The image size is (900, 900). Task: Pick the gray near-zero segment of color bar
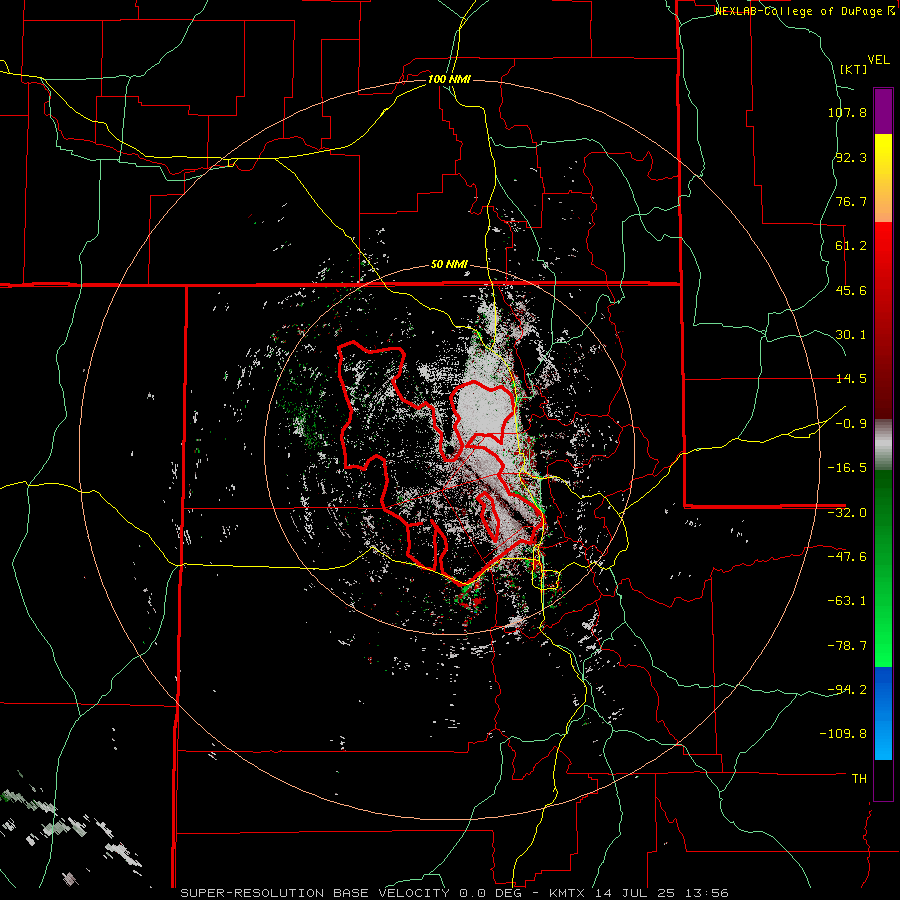[x=883, y=445]
